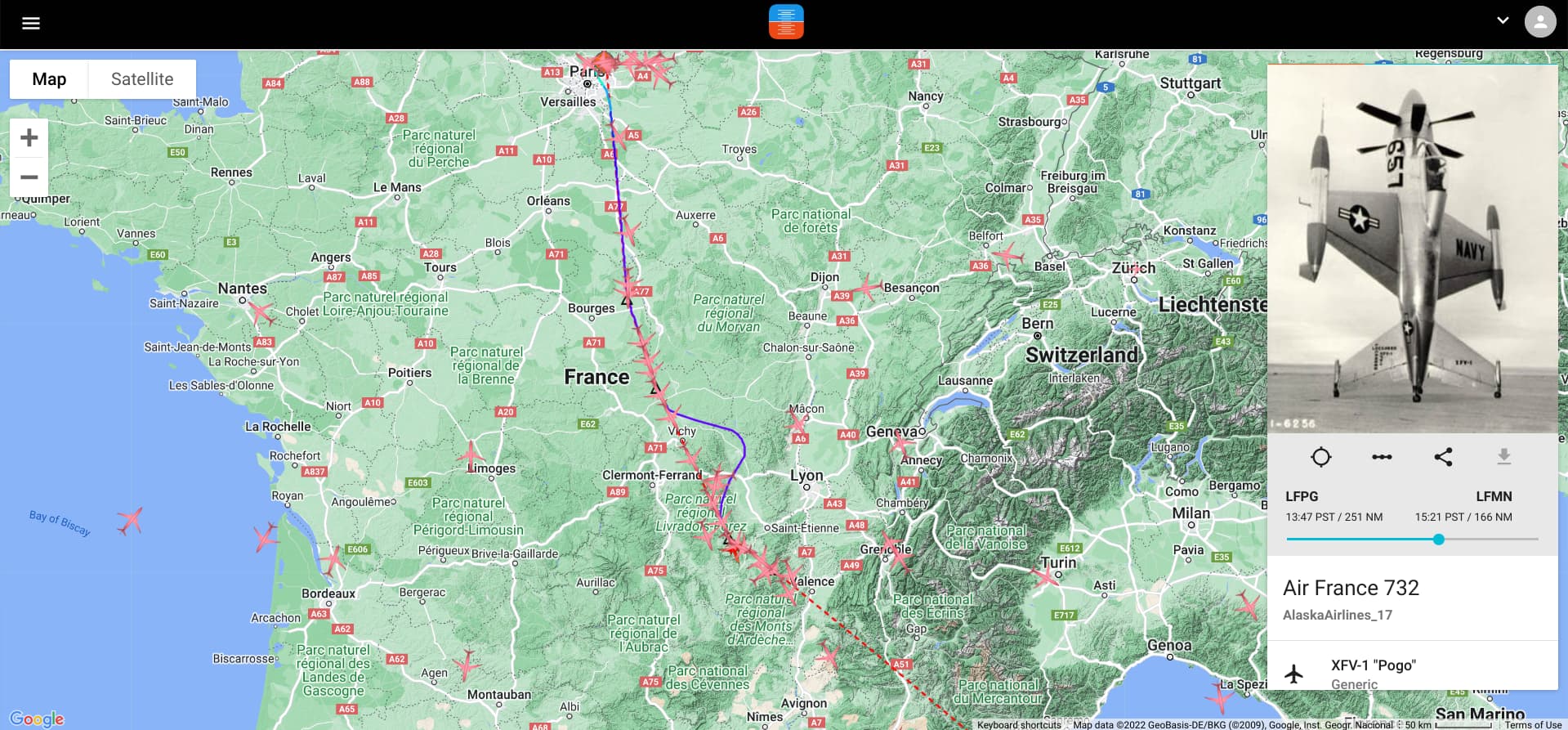Click the download icon in flight panel
This screenshot has width=1568, height=730.
(1503, 457)
